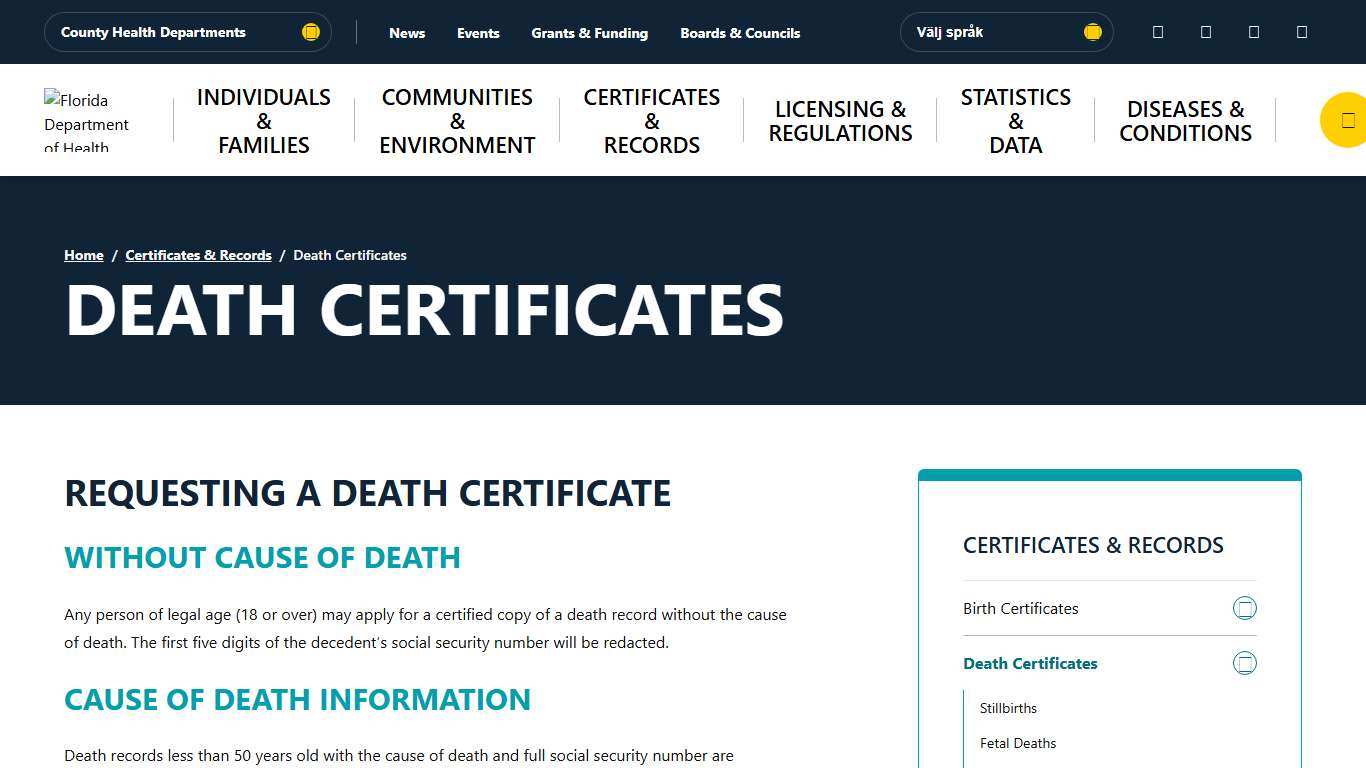Collapse the Death Certificates sidebar section
This screenshot has width=1366, height=768.
[x=1245, y=662]
